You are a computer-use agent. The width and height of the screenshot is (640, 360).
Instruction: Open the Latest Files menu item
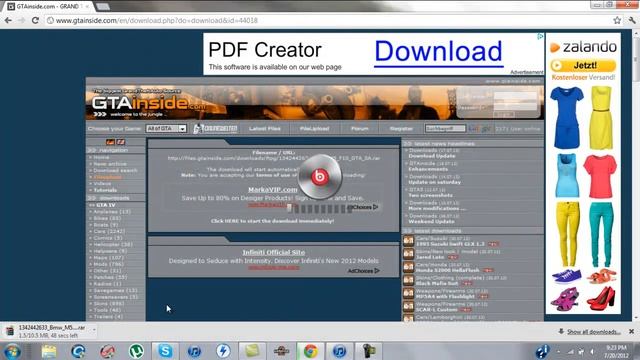[x=264, y=129]
